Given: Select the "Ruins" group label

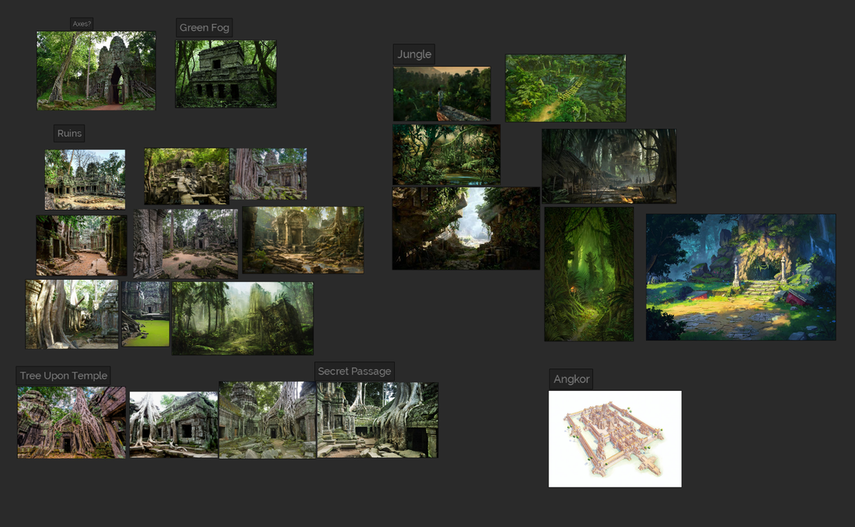Looking at the screenshot, I should click(x=69, y=133).
